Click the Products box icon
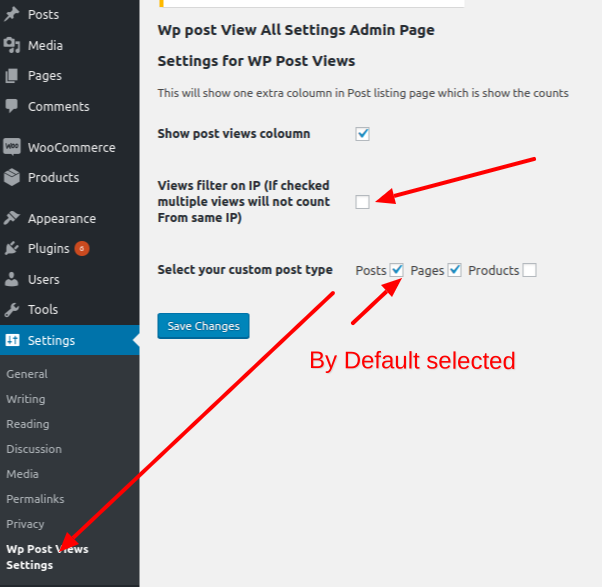602x587 pixels. (x=12, y=177)
